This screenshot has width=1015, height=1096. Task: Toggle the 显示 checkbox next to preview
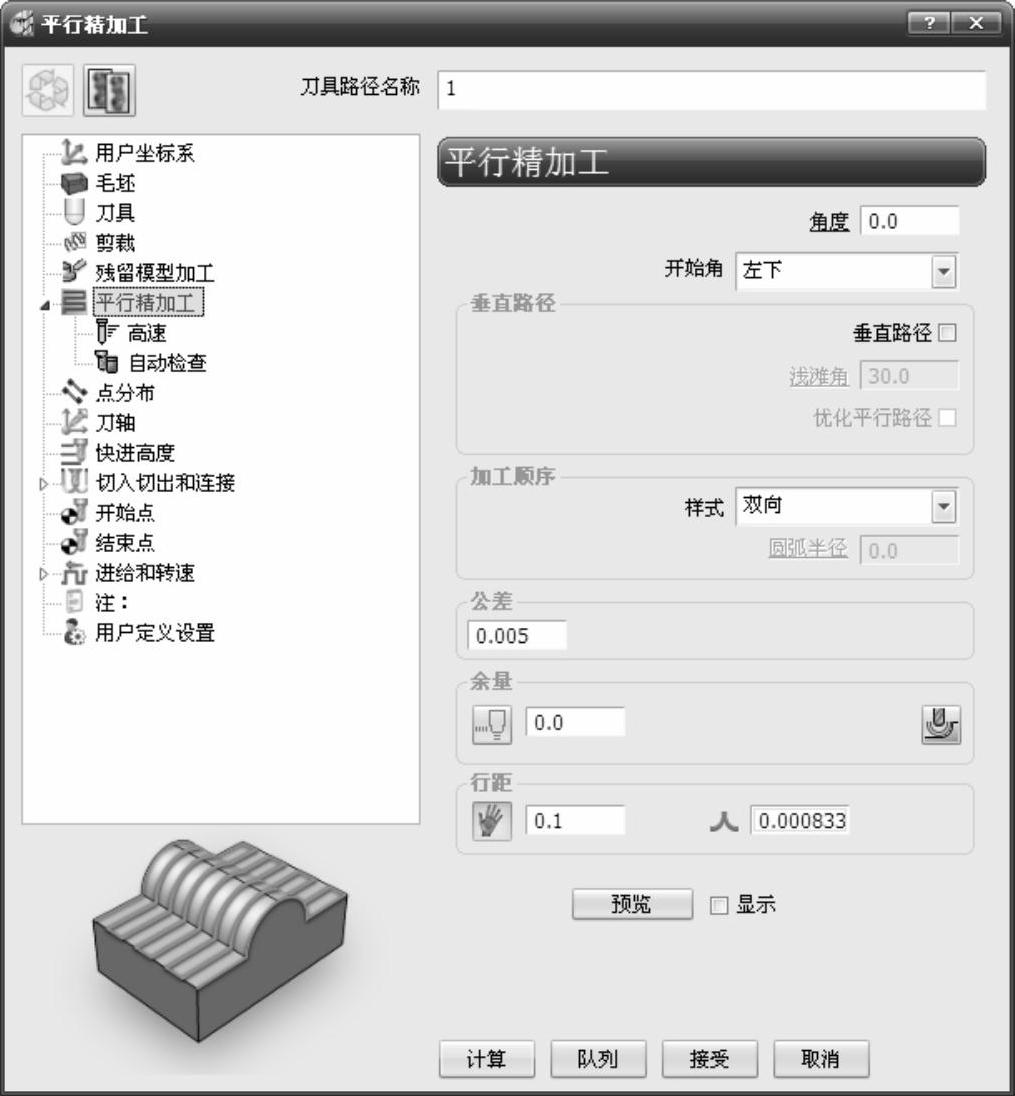point(719,905)
